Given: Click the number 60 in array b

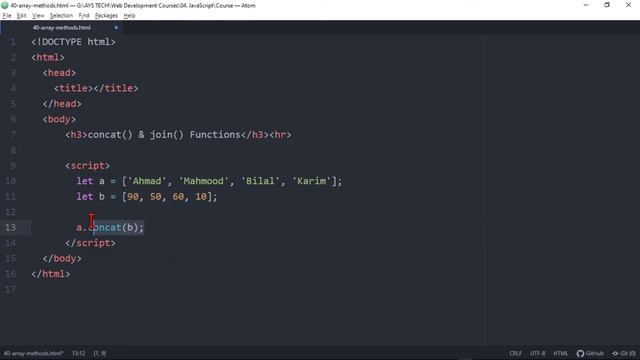Looking at the screenshot, I should click(x=178, y=196).
